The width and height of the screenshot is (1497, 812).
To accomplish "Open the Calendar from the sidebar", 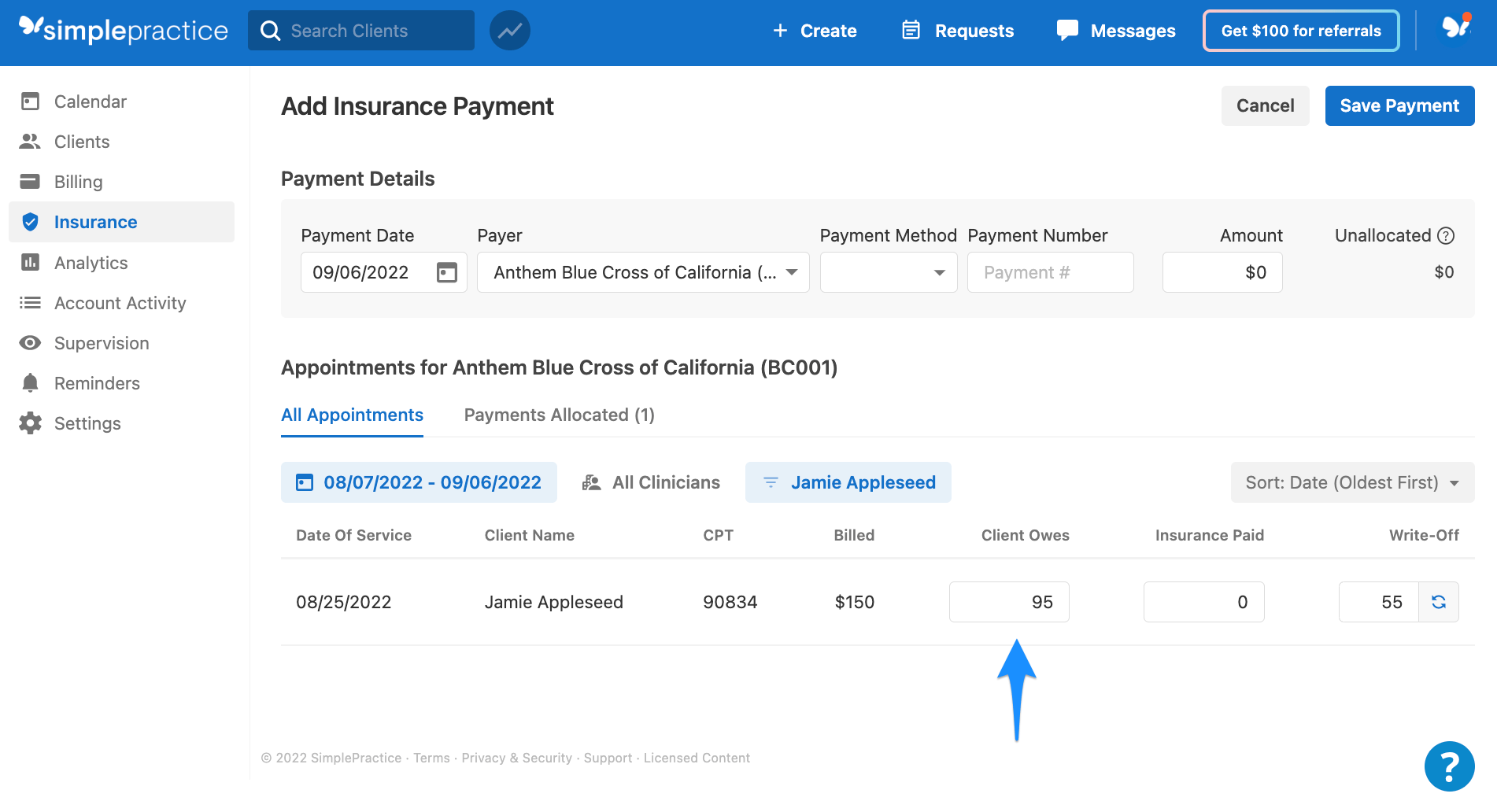I will tap(90, 101).
